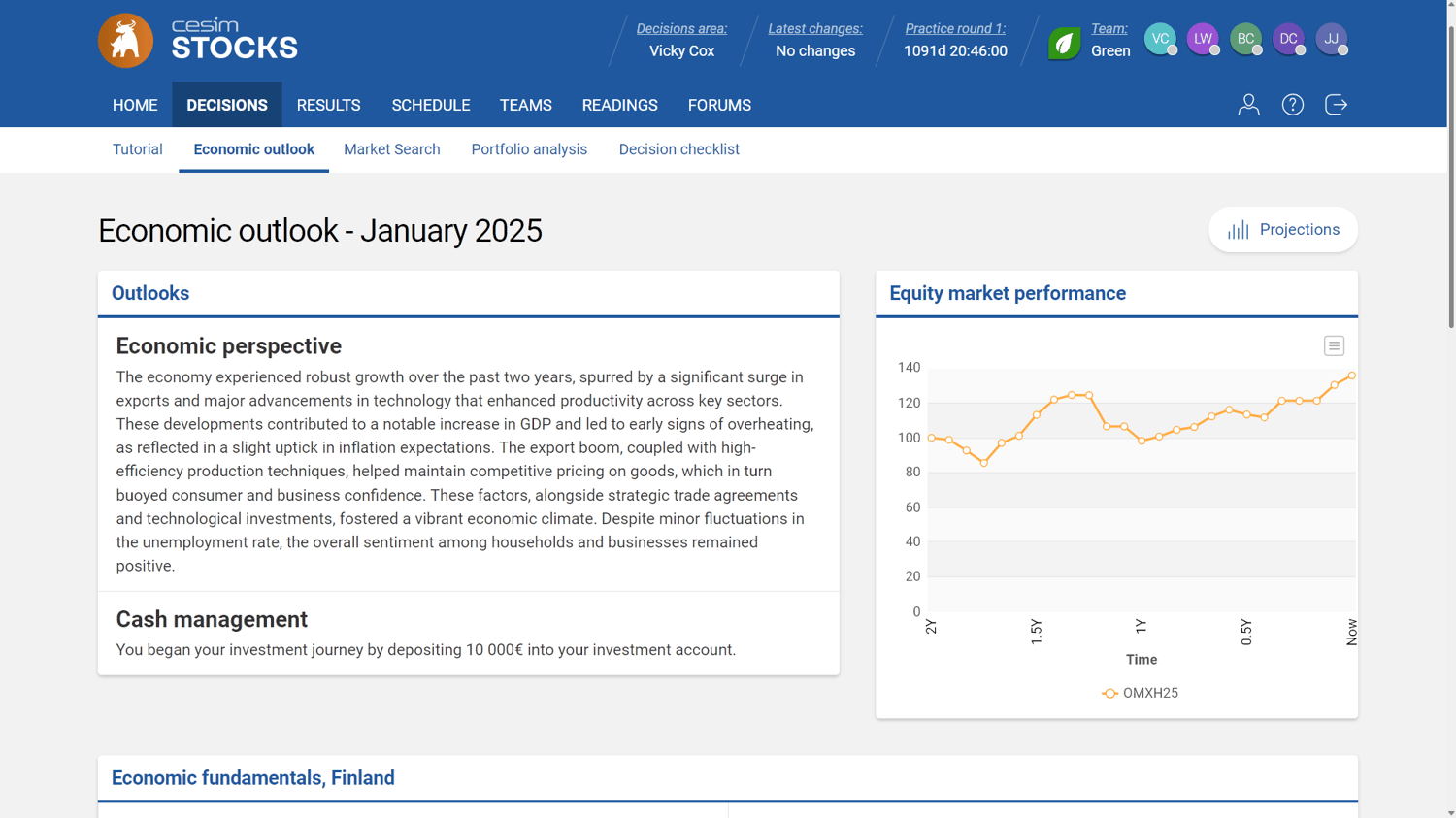Open Latest changes details
The height and width of the screenshot is (818, 1456).
(x=814, y=28)
